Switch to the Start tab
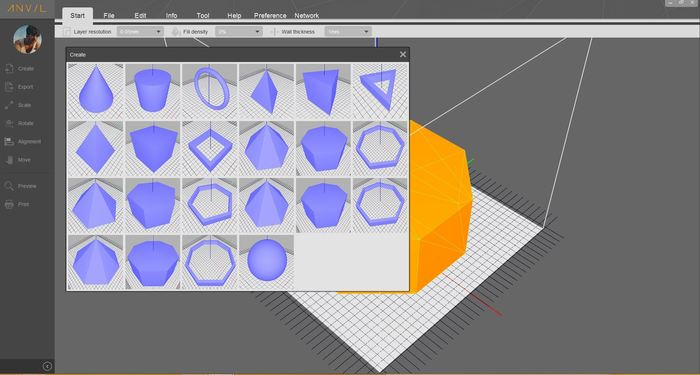The image size is (700, 375). 77,15
